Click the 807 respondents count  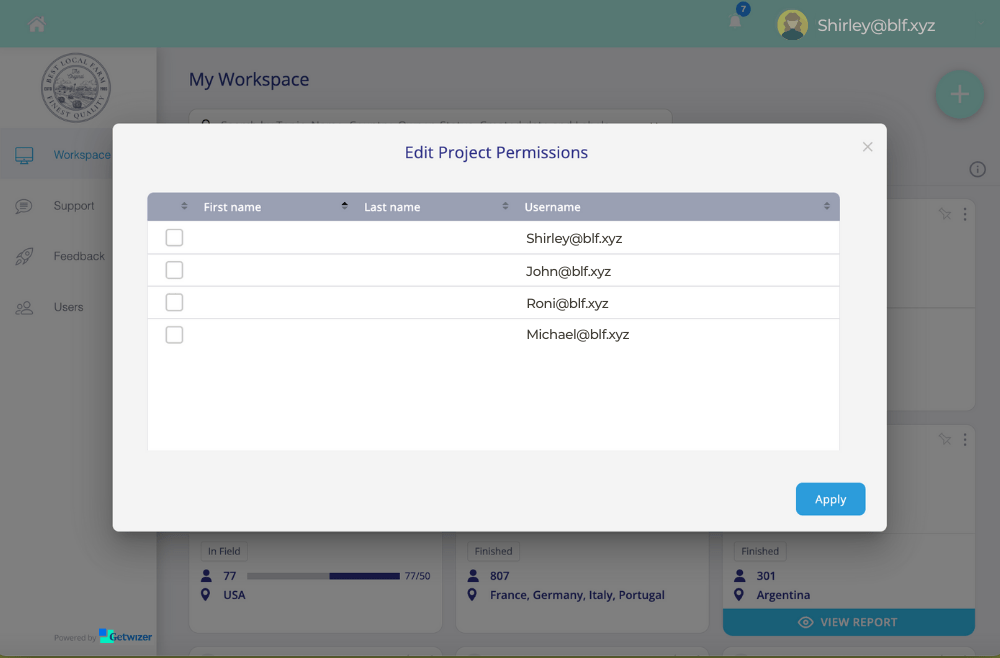pos(499,576)
